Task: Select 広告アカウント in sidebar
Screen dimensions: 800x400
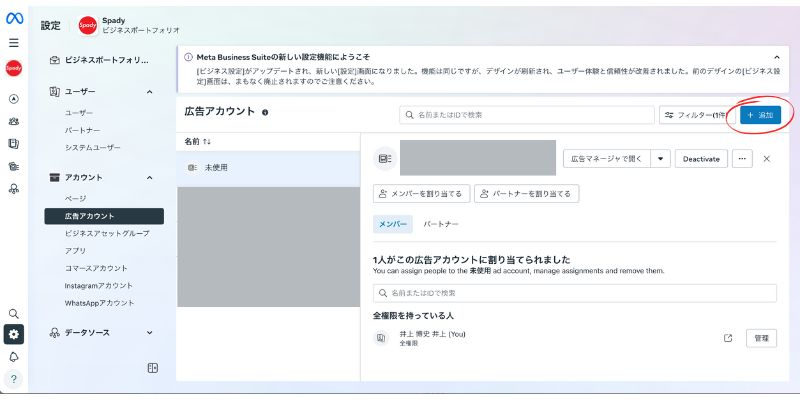Action: pyautogui.click(x=104, y=216)
